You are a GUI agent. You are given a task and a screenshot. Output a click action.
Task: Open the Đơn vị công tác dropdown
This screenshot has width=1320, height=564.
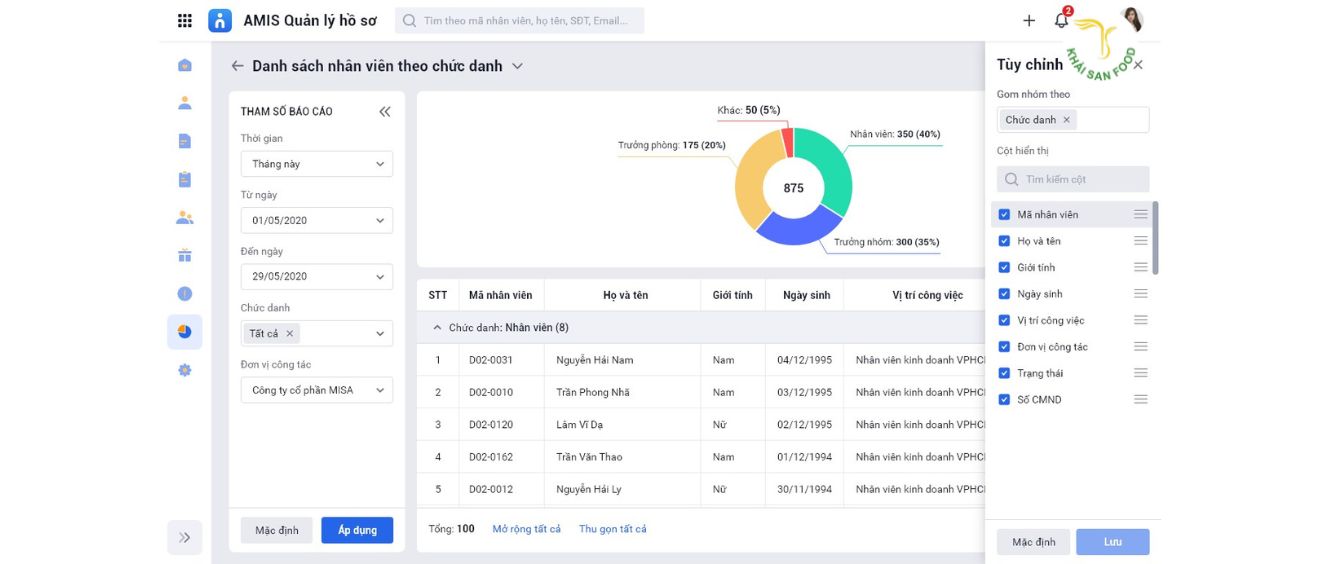[x=317, y=390]
